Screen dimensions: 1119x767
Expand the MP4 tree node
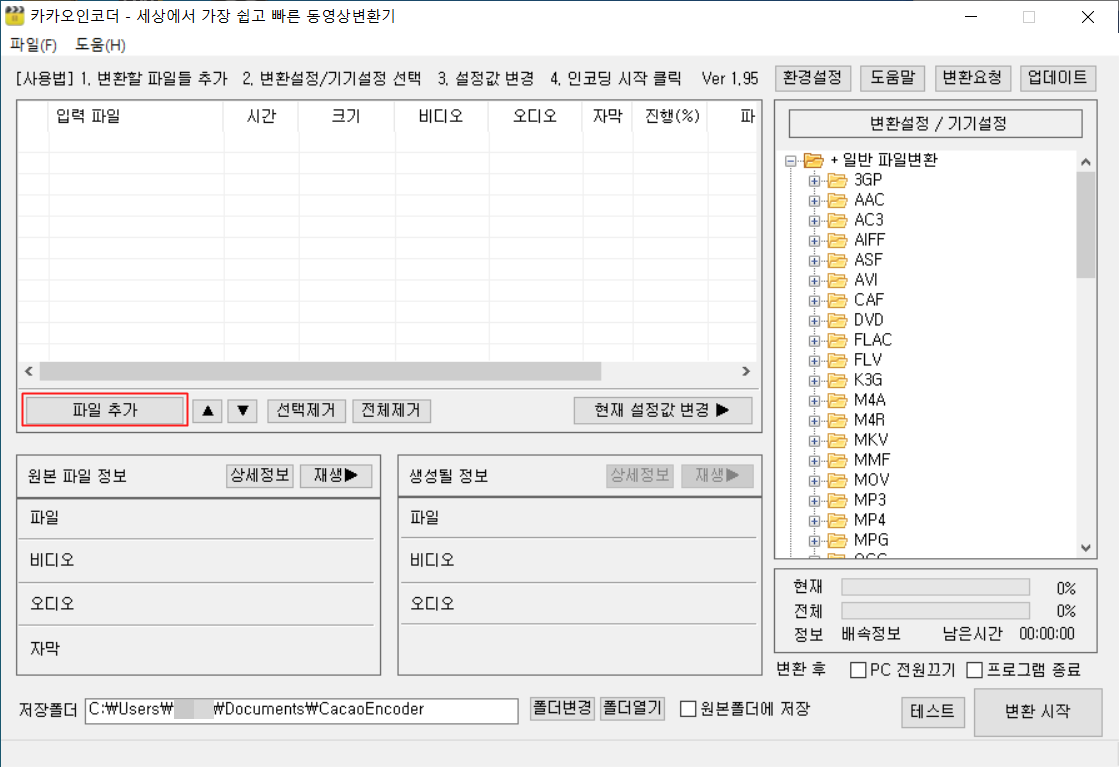(x=814, y=521)
